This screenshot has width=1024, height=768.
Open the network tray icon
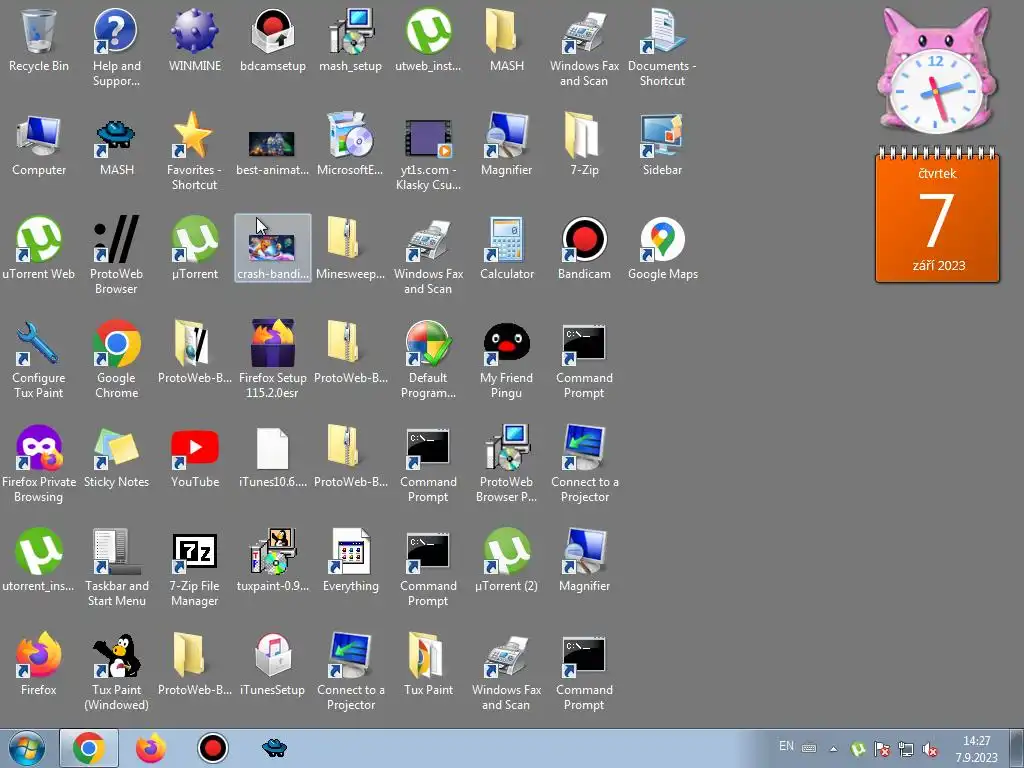coord(906,749)
